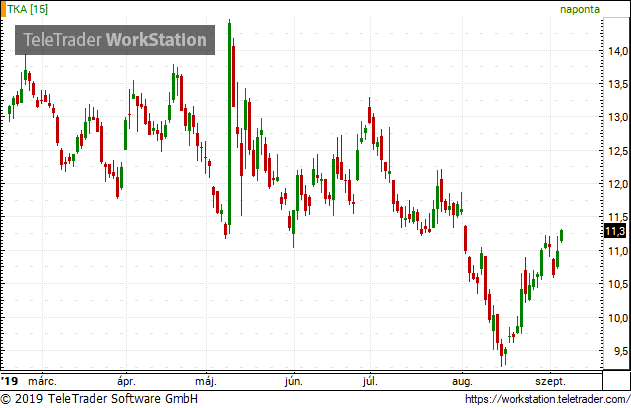This screenshot has height=408, width=631.
Task: Click the 9,5 price axis label
Action: (621, 351)
